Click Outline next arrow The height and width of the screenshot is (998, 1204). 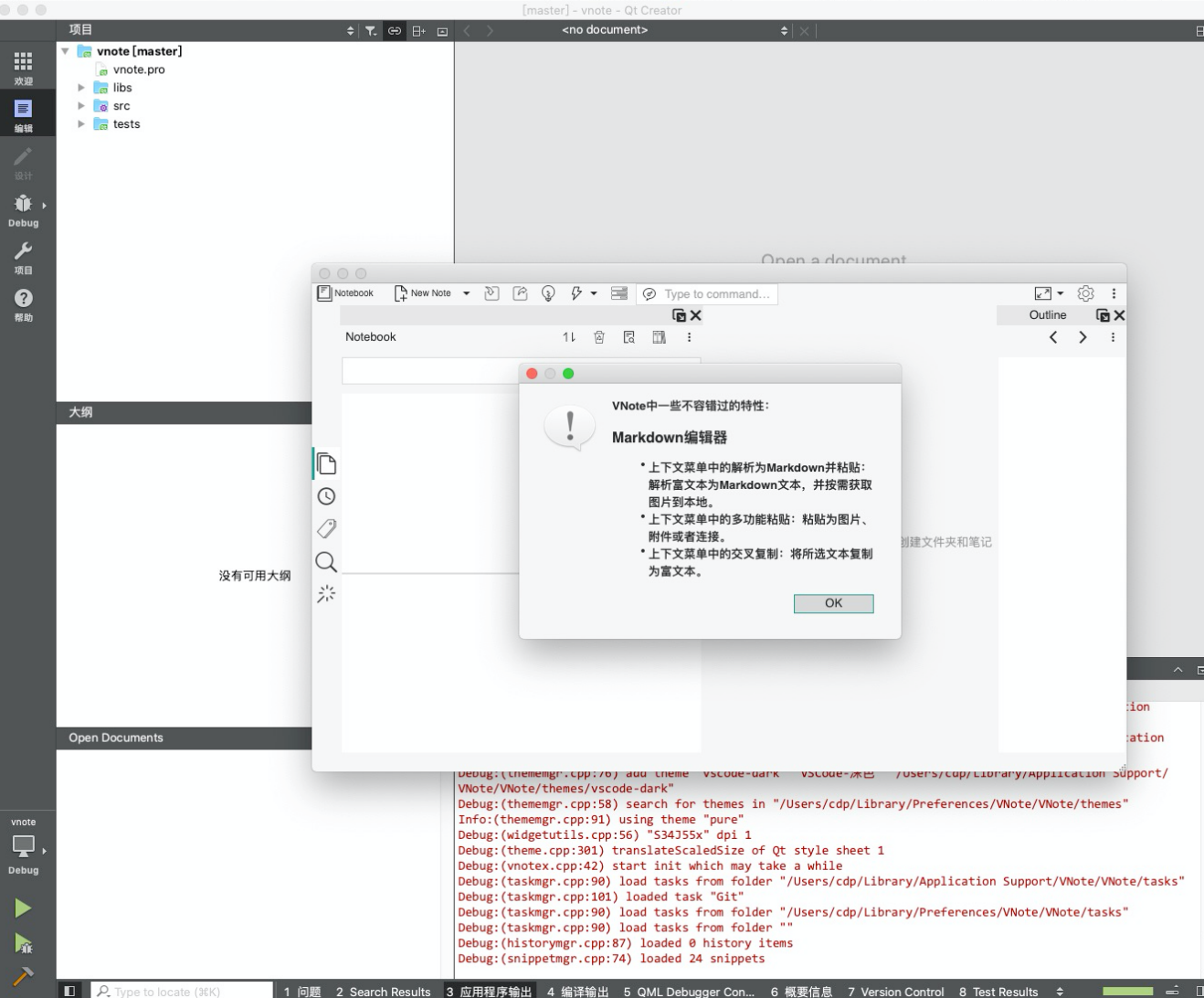tap(1083, 337)
